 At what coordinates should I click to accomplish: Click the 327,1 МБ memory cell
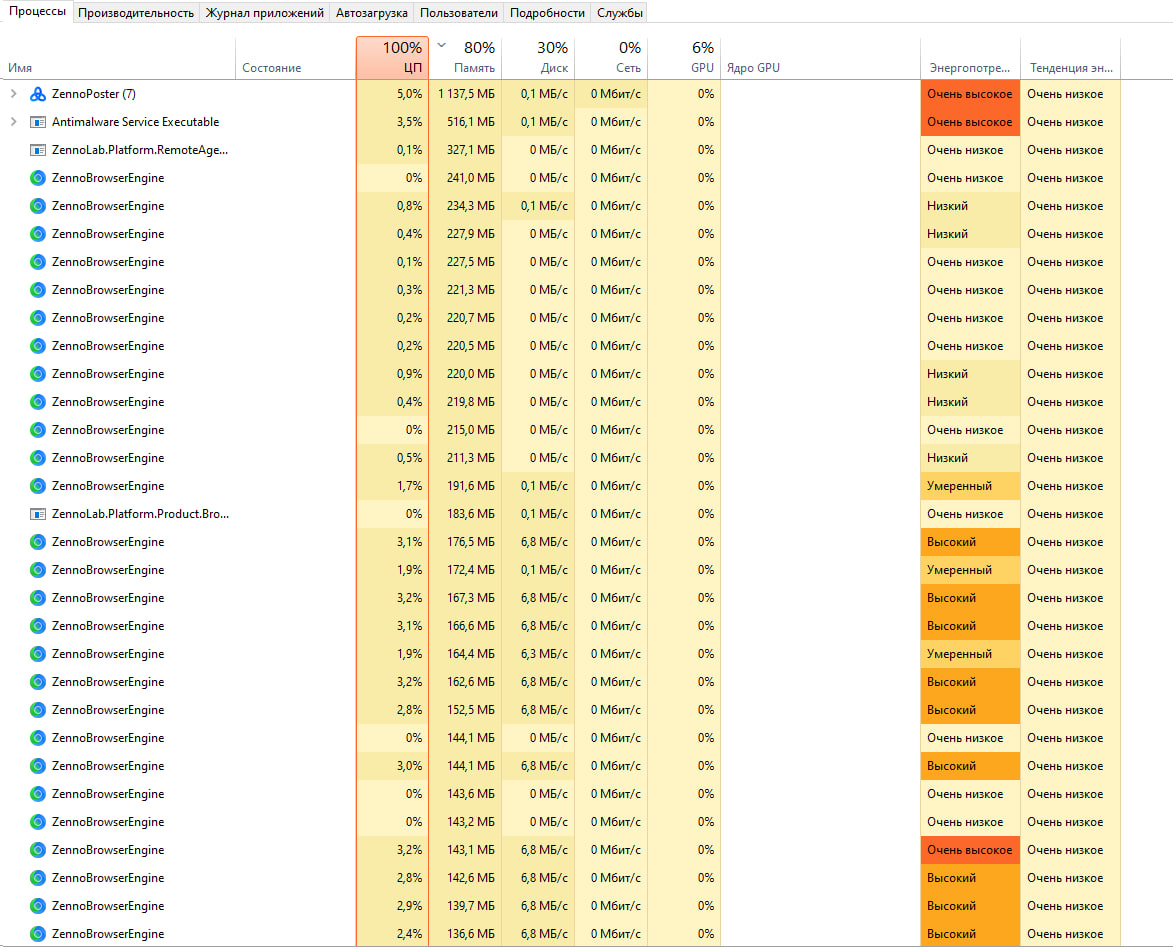(x=465, y=150)
